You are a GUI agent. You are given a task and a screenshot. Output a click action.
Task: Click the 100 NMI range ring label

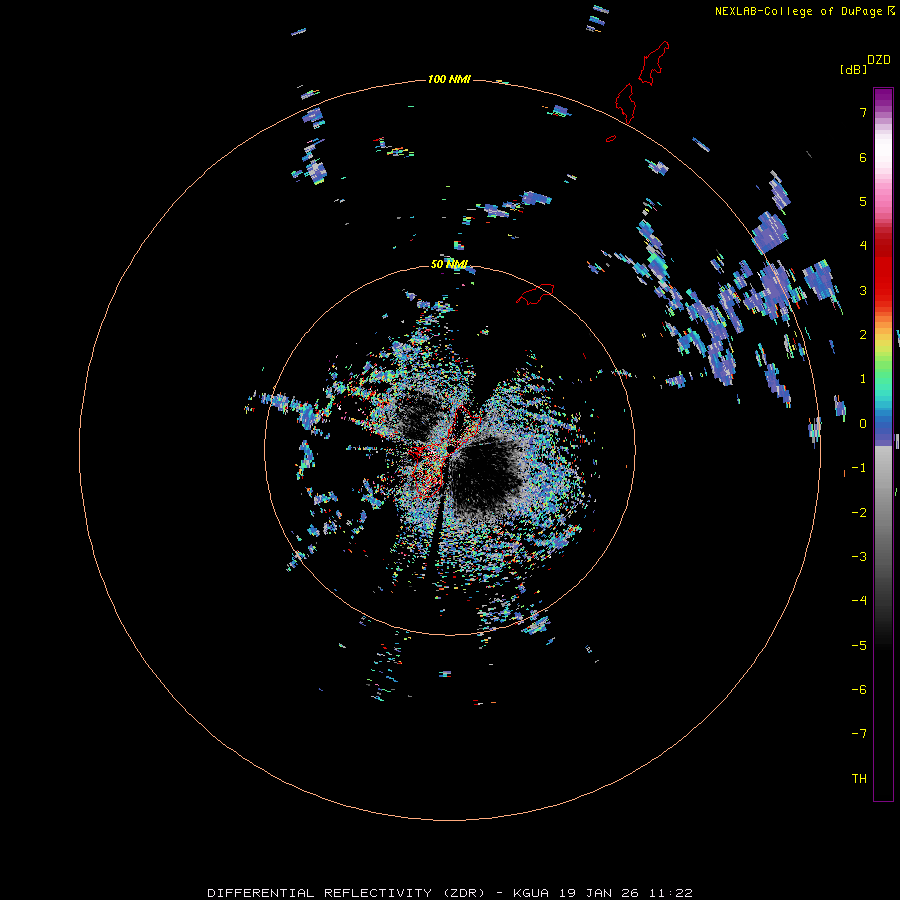[x=449, y=79]
